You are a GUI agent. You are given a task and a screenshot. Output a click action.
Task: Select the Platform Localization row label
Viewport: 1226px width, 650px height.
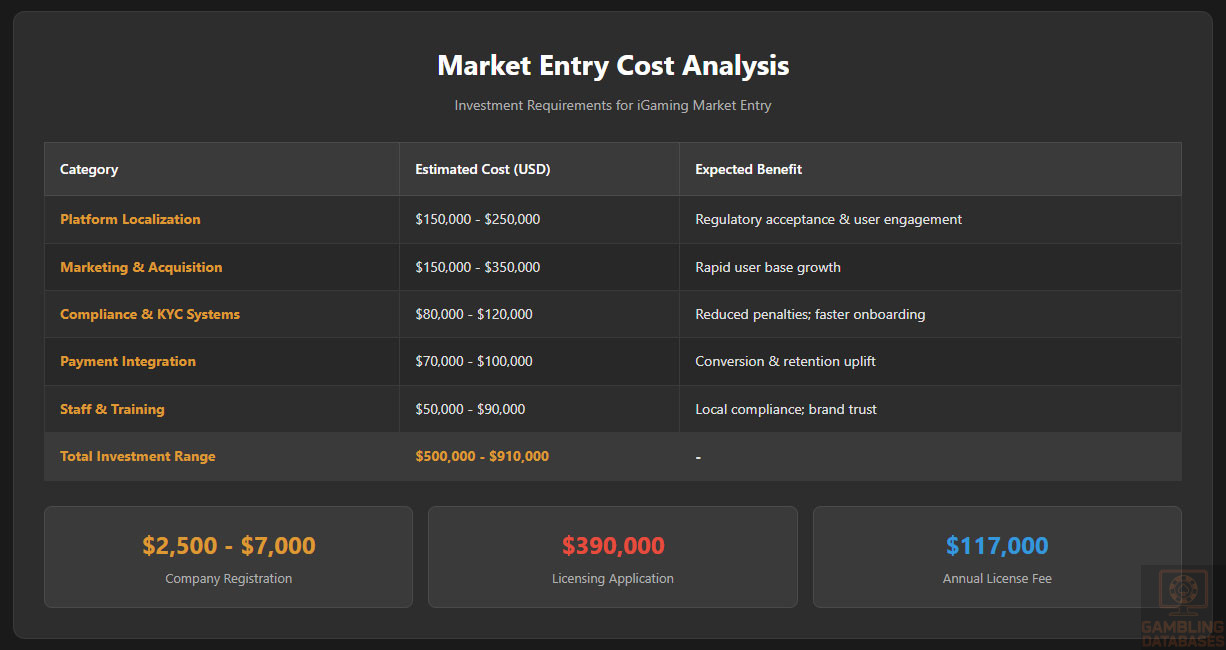click(x=130, y=219)
